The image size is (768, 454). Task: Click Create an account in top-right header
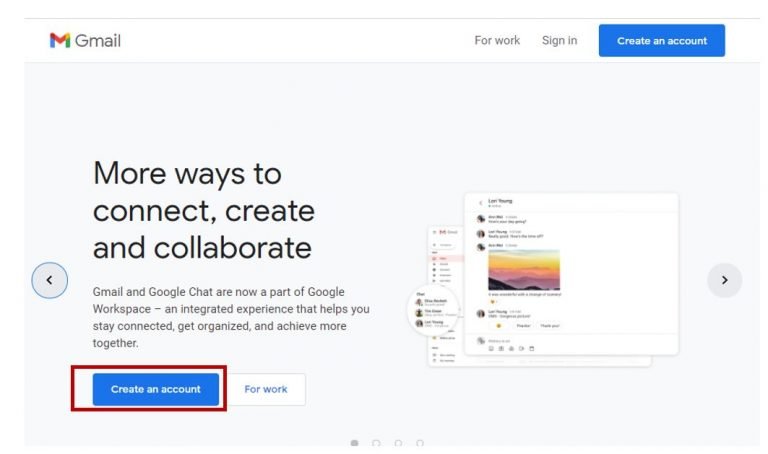tap(661, 41)
